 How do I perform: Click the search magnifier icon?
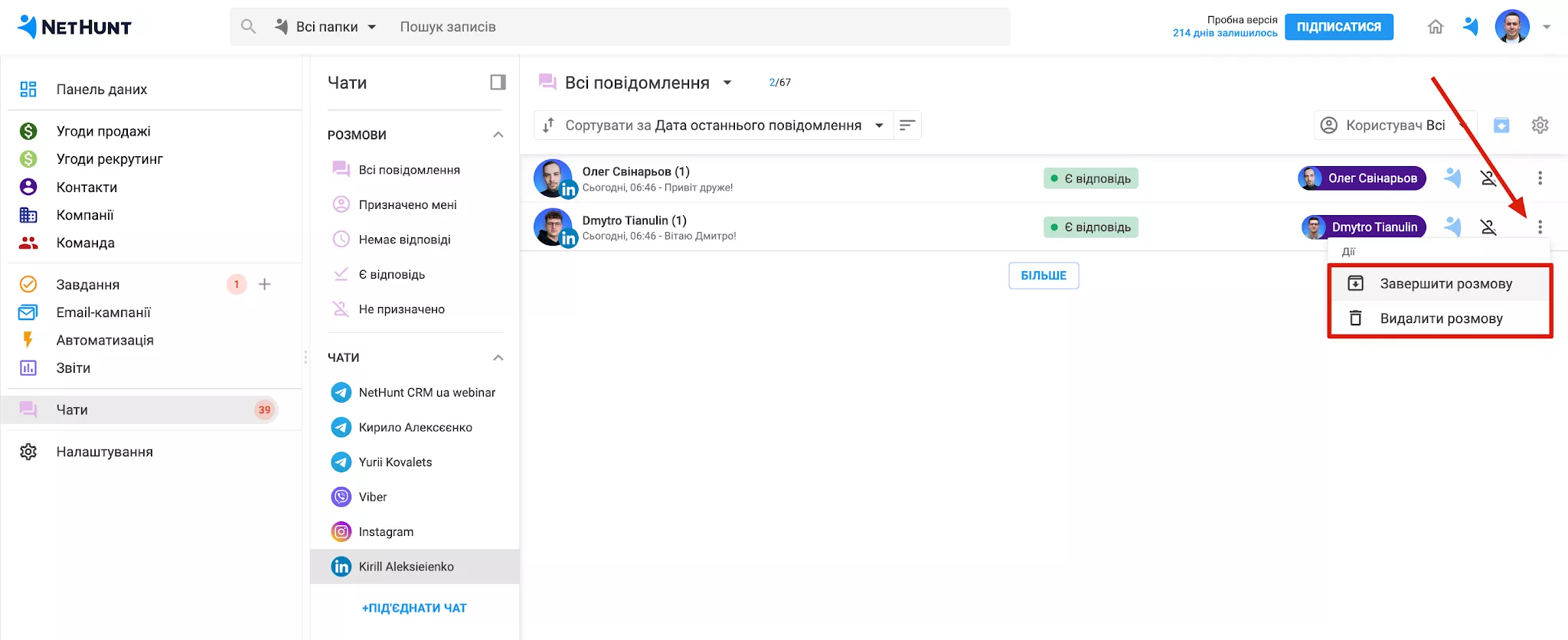[x=248, y=27]
